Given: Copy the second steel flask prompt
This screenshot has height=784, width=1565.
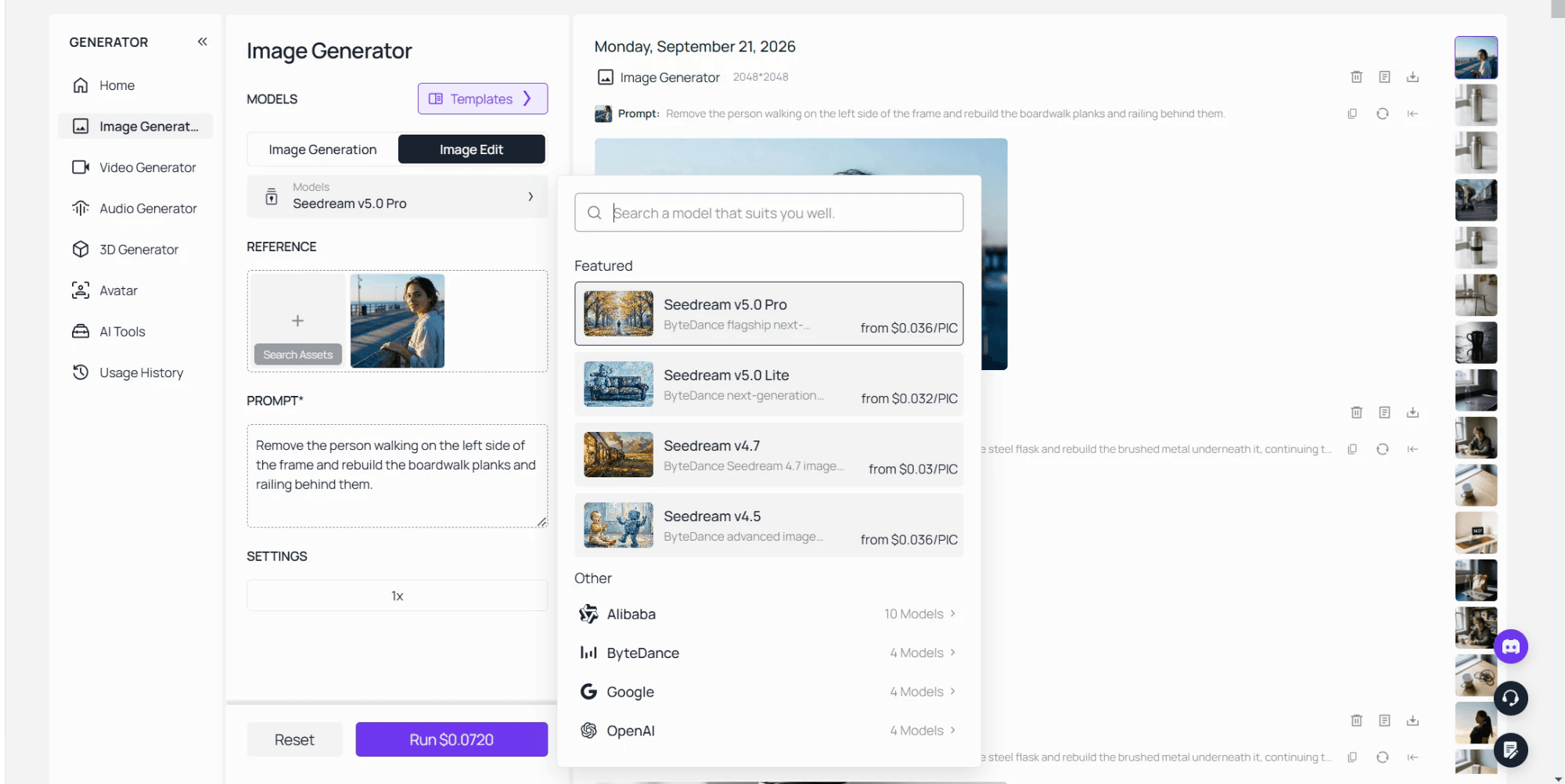Looking at the screenshot, I should pos(1352,449).
